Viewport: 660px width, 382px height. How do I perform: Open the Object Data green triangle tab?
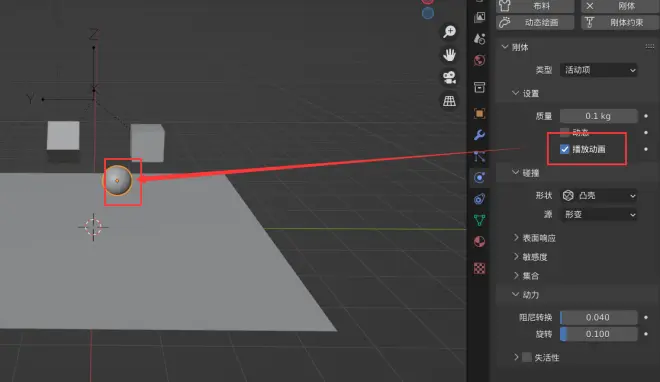coord(479,220)
